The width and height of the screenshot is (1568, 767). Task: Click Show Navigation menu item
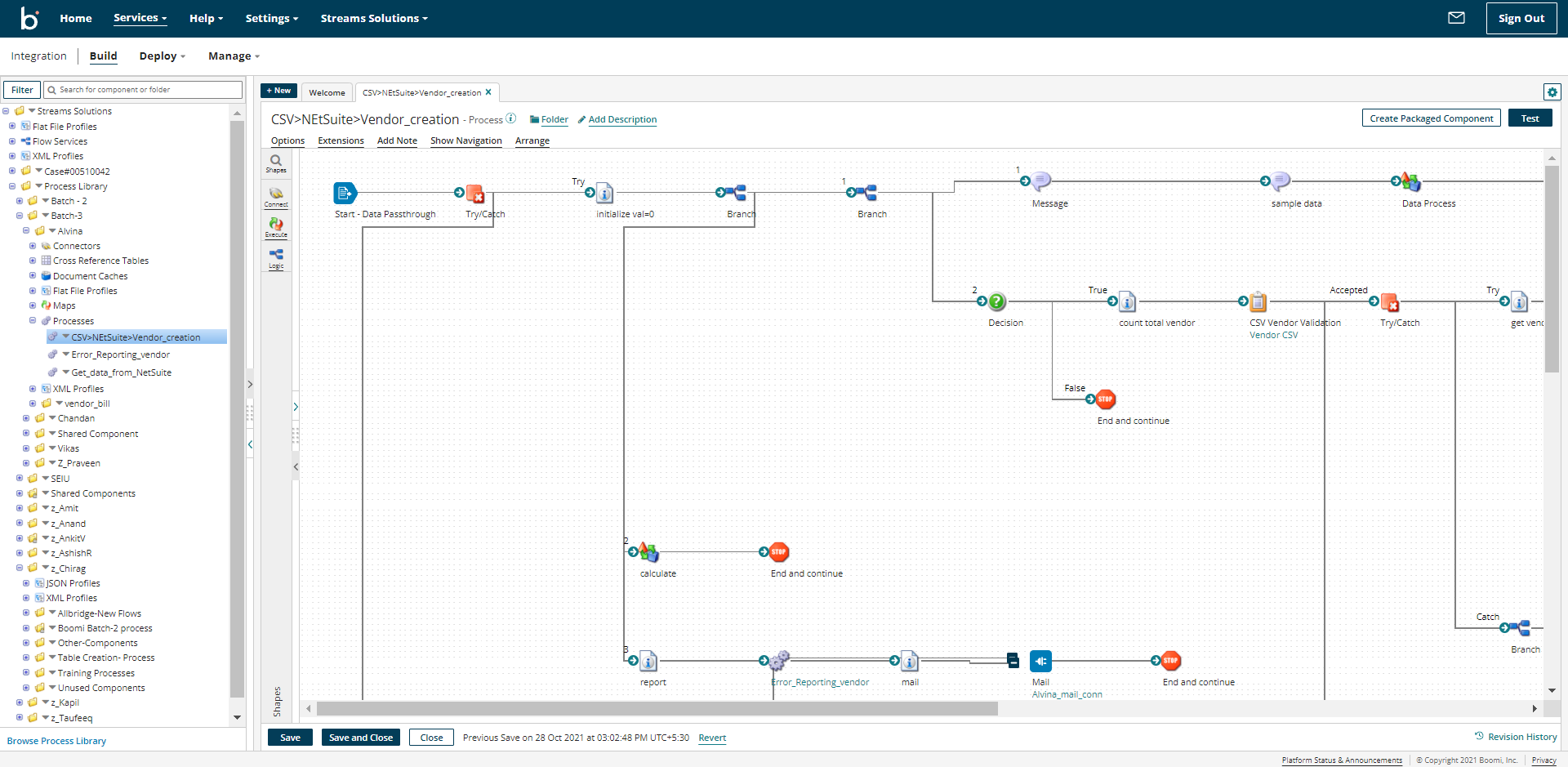point(465,140)
